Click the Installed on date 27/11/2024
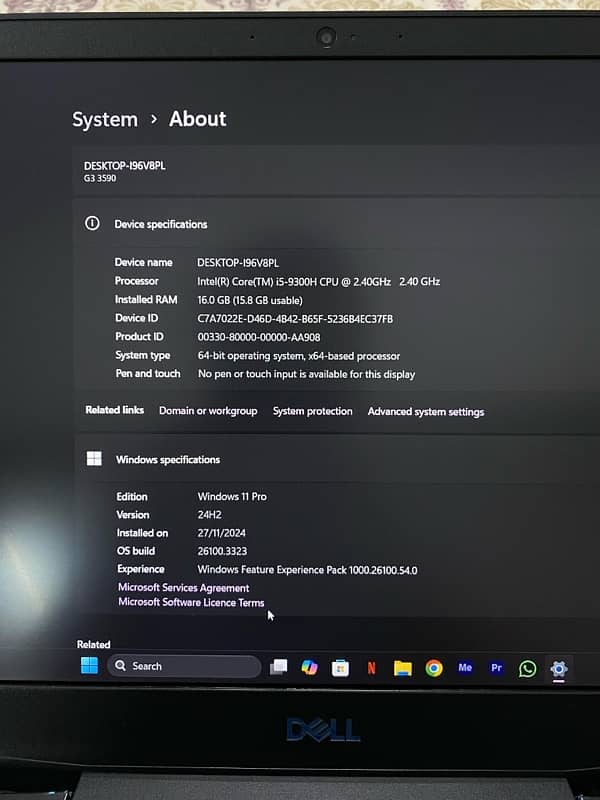Viewport: 600px width, 800px height. tap(221, 533)
